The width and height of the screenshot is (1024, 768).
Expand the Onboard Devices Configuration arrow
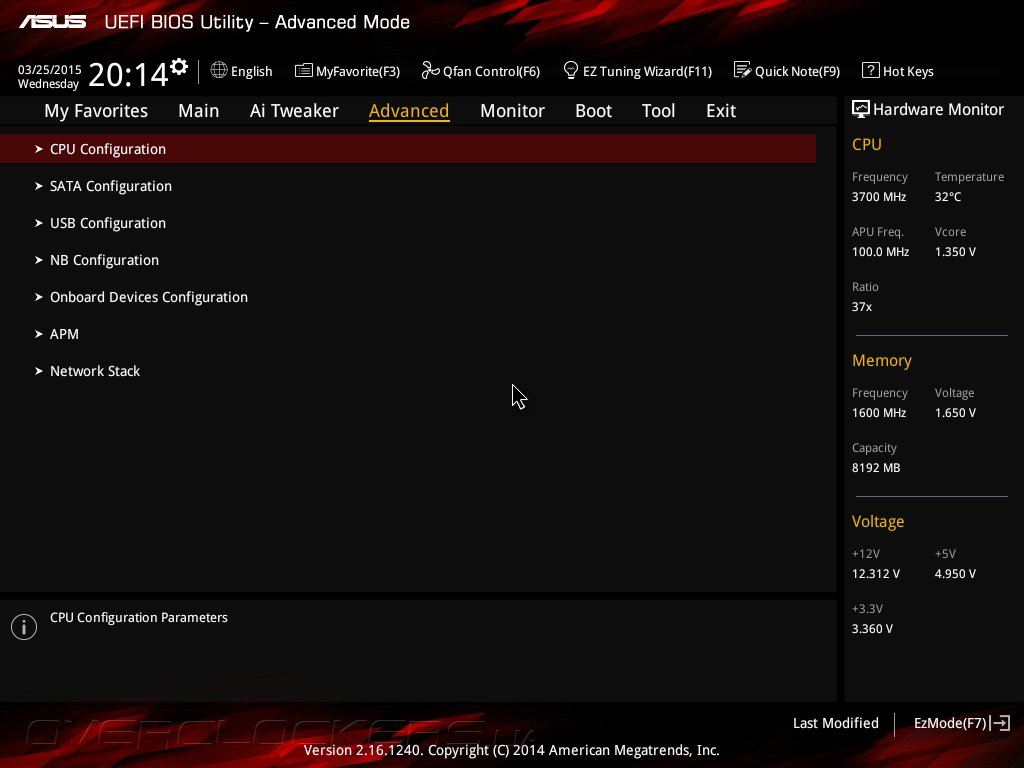pos(39,297)
